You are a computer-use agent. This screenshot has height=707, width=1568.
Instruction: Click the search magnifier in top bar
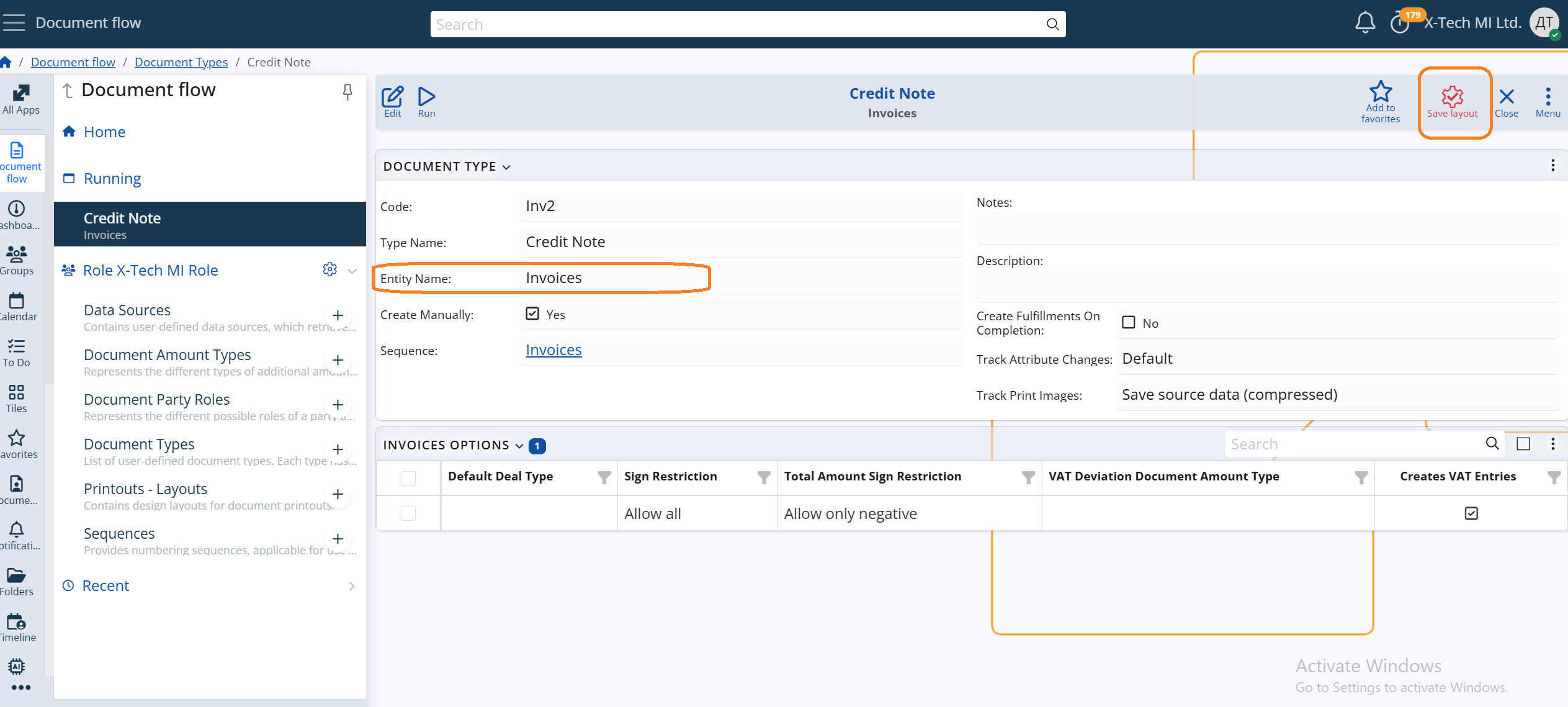[x=1052, y=24]
